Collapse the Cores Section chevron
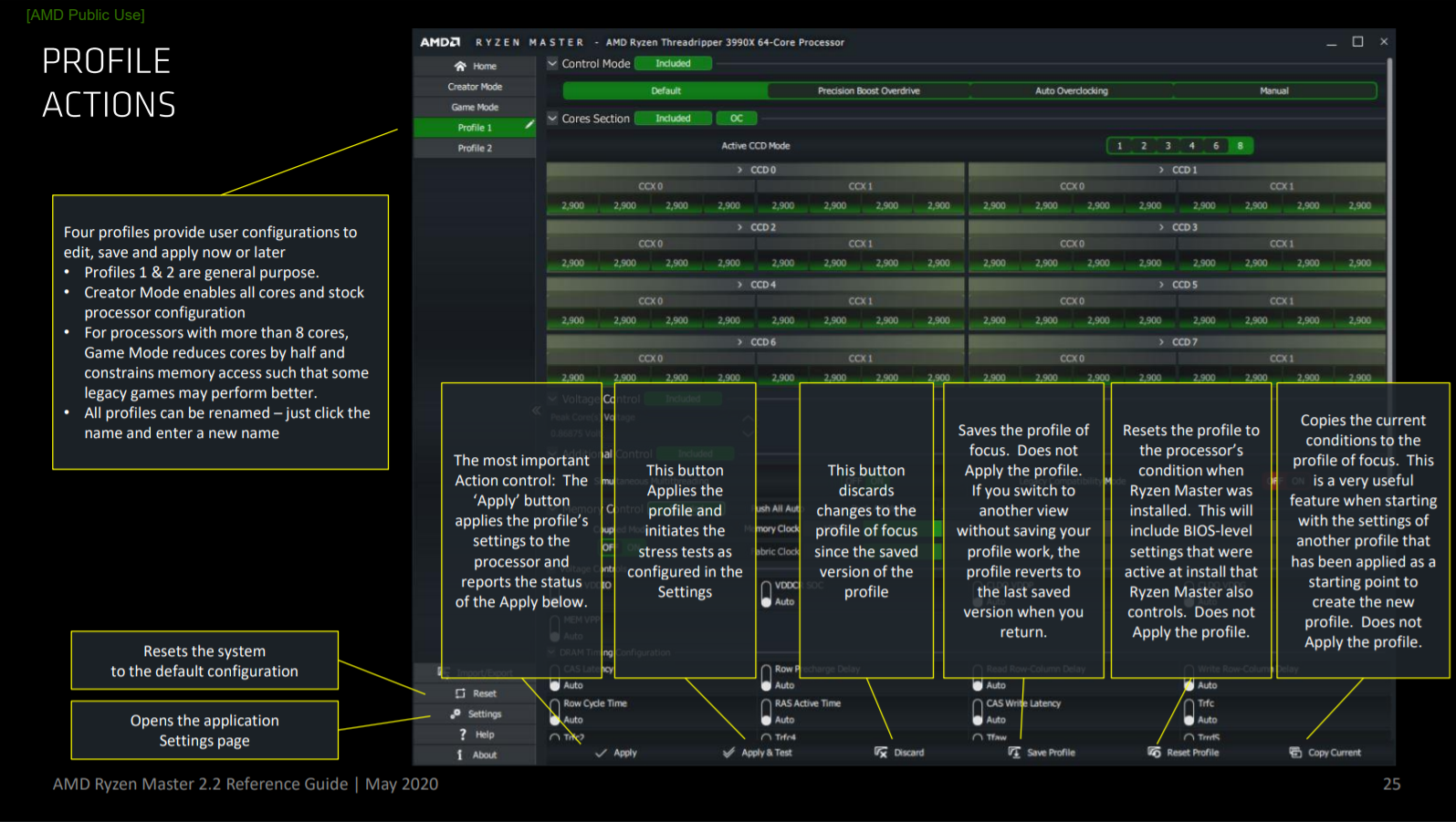The width and height of the screenshot is (1456, 822). click(x=552, y=119)
